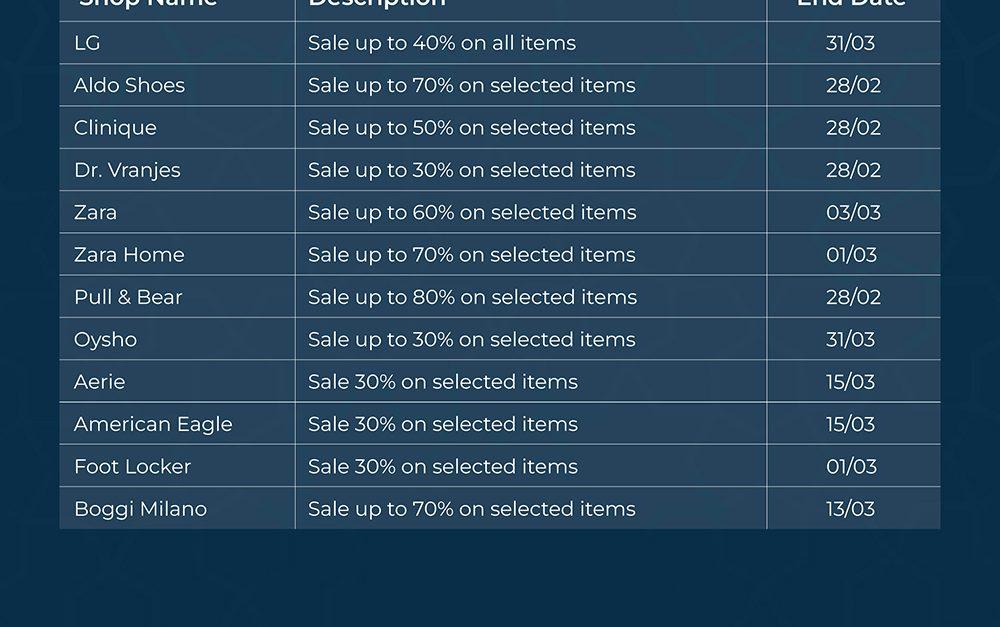Click the Zara Home shop name

coord(129,255)
